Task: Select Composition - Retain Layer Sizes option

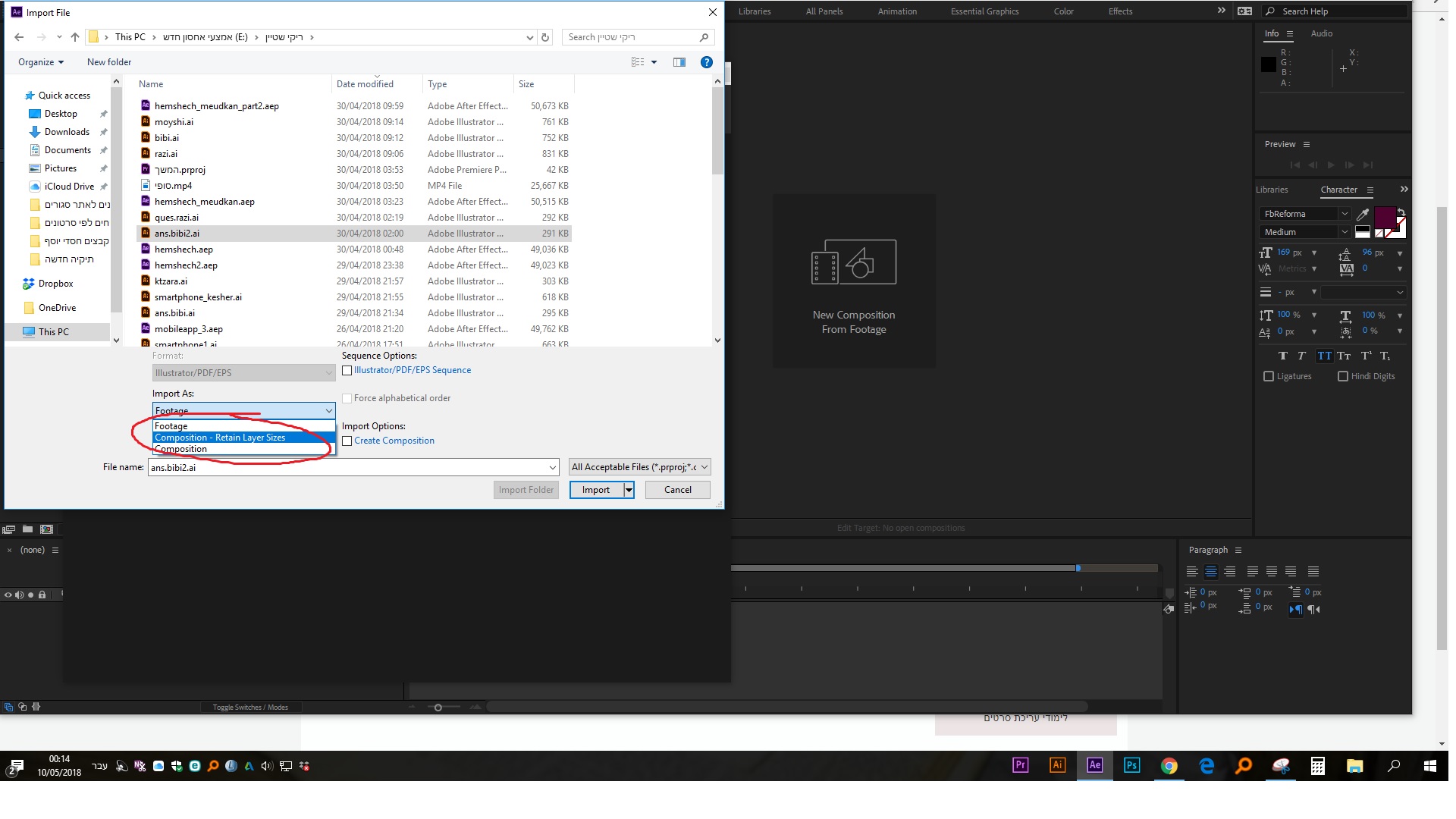Action: (x=220, y=438)
